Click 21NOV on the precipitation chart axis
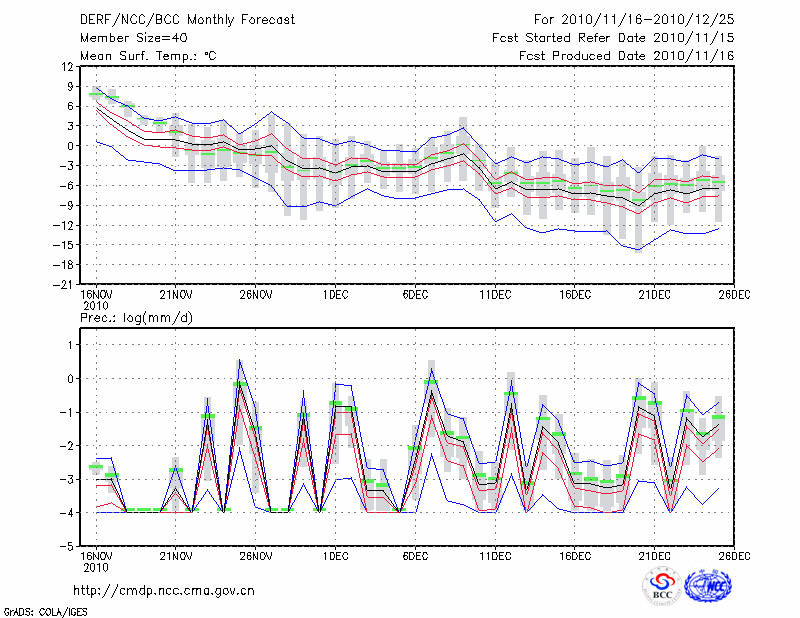The height and width of the screenshot is (618, 800). click(175, 555)
